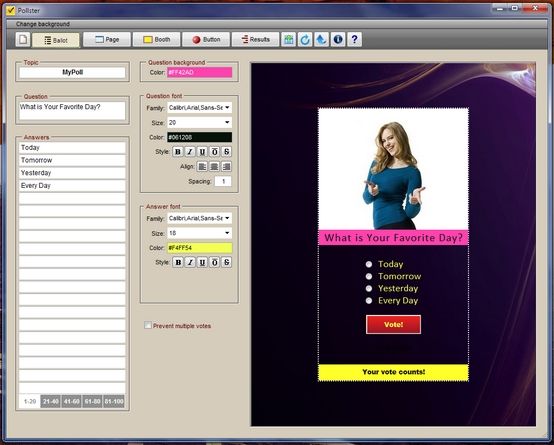Show answers 61-80 page
Viewport: 554px width, 445px height.
click(92, 401)
